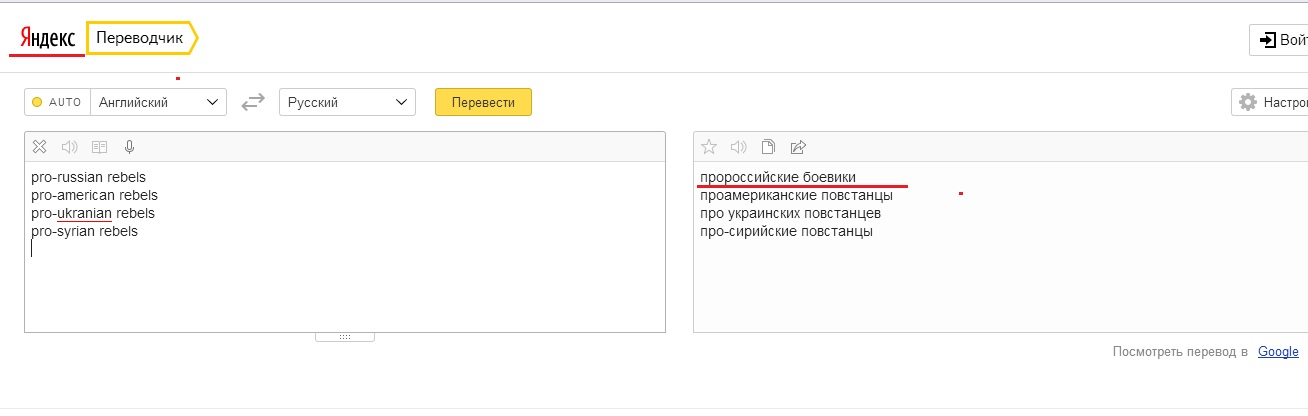The image size is (1308, 416).
Task: Swap source and target languages
Action: (253, 102)
